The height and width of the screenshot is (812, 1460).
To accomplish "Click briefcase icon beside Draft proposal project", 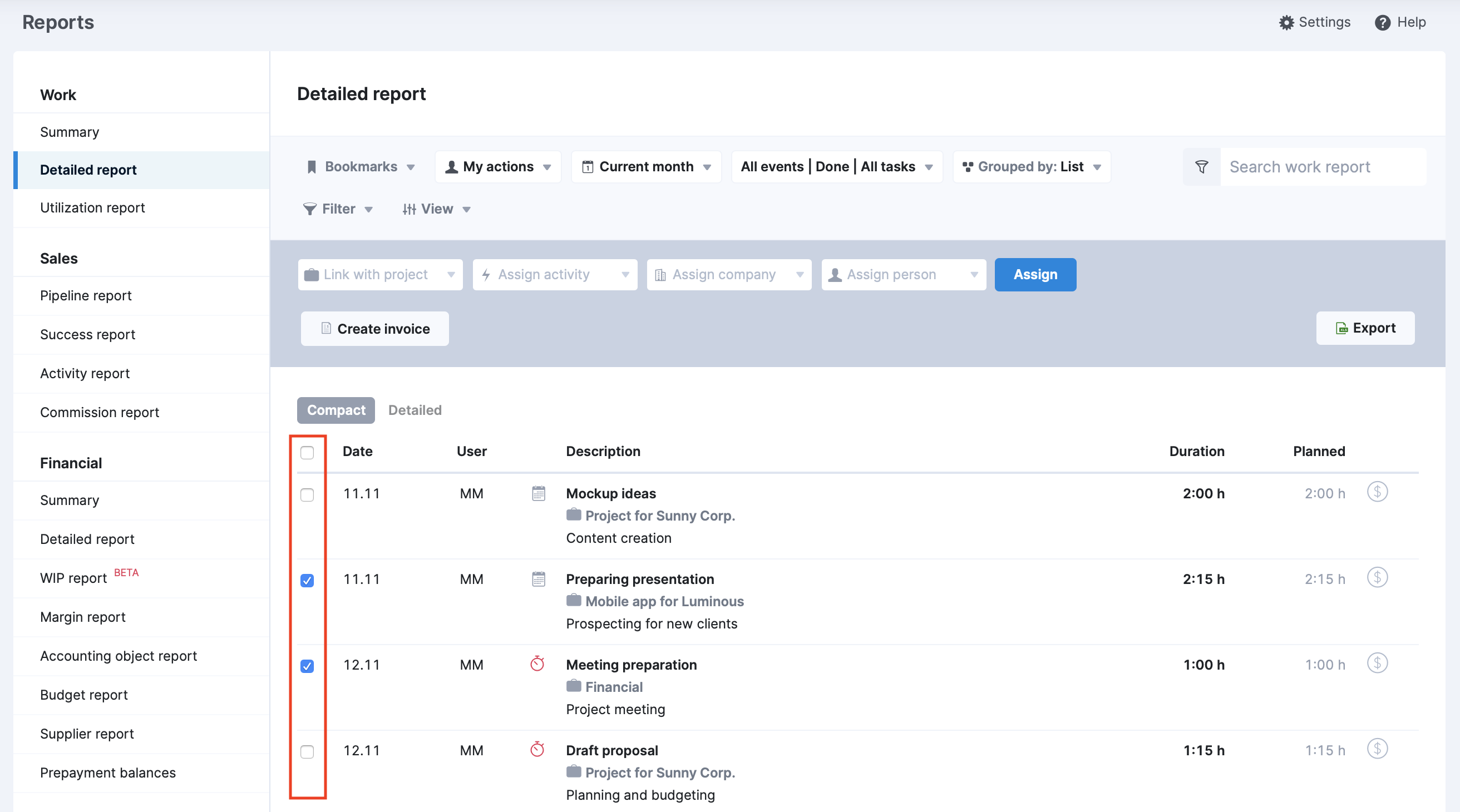I will point(574,771).
